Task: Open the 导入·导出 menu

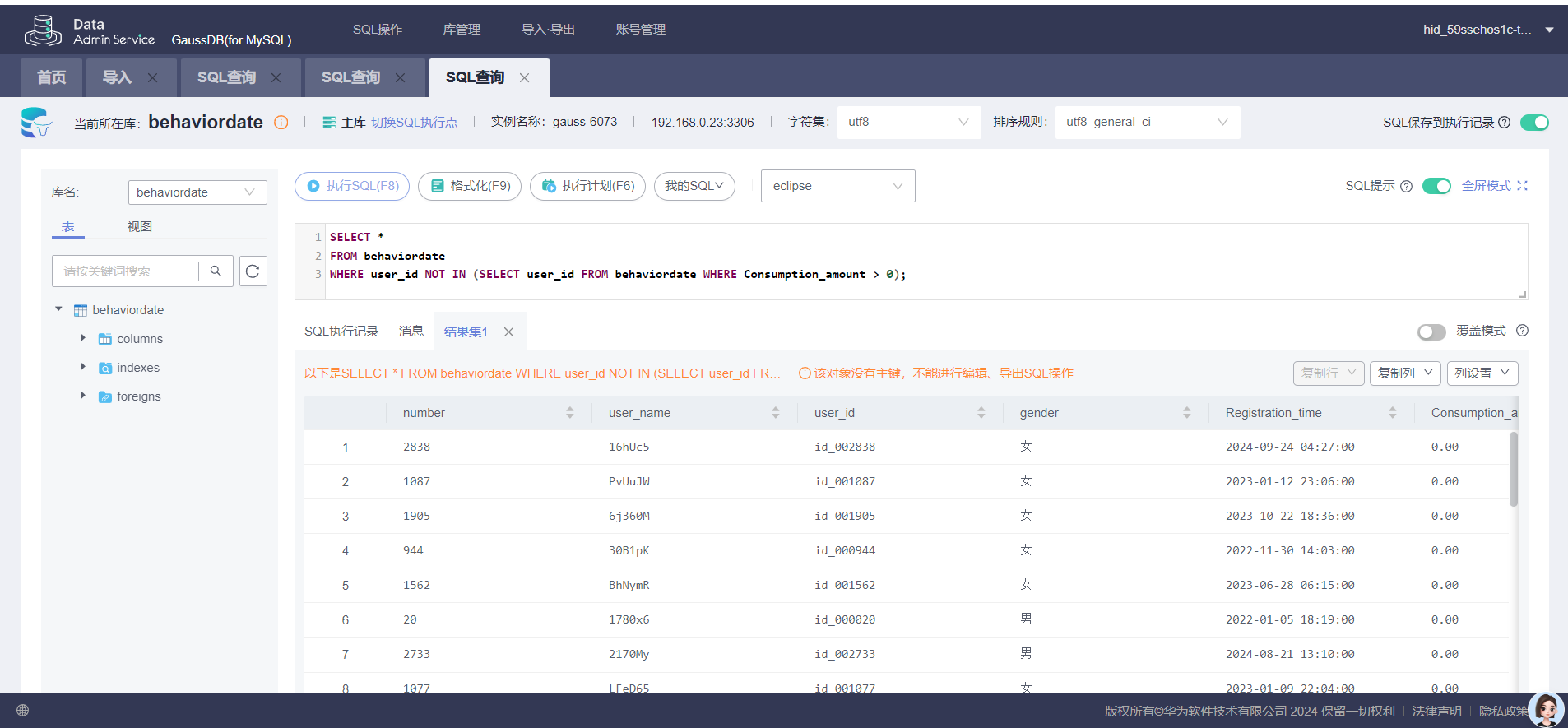Action: pos(548,30)
